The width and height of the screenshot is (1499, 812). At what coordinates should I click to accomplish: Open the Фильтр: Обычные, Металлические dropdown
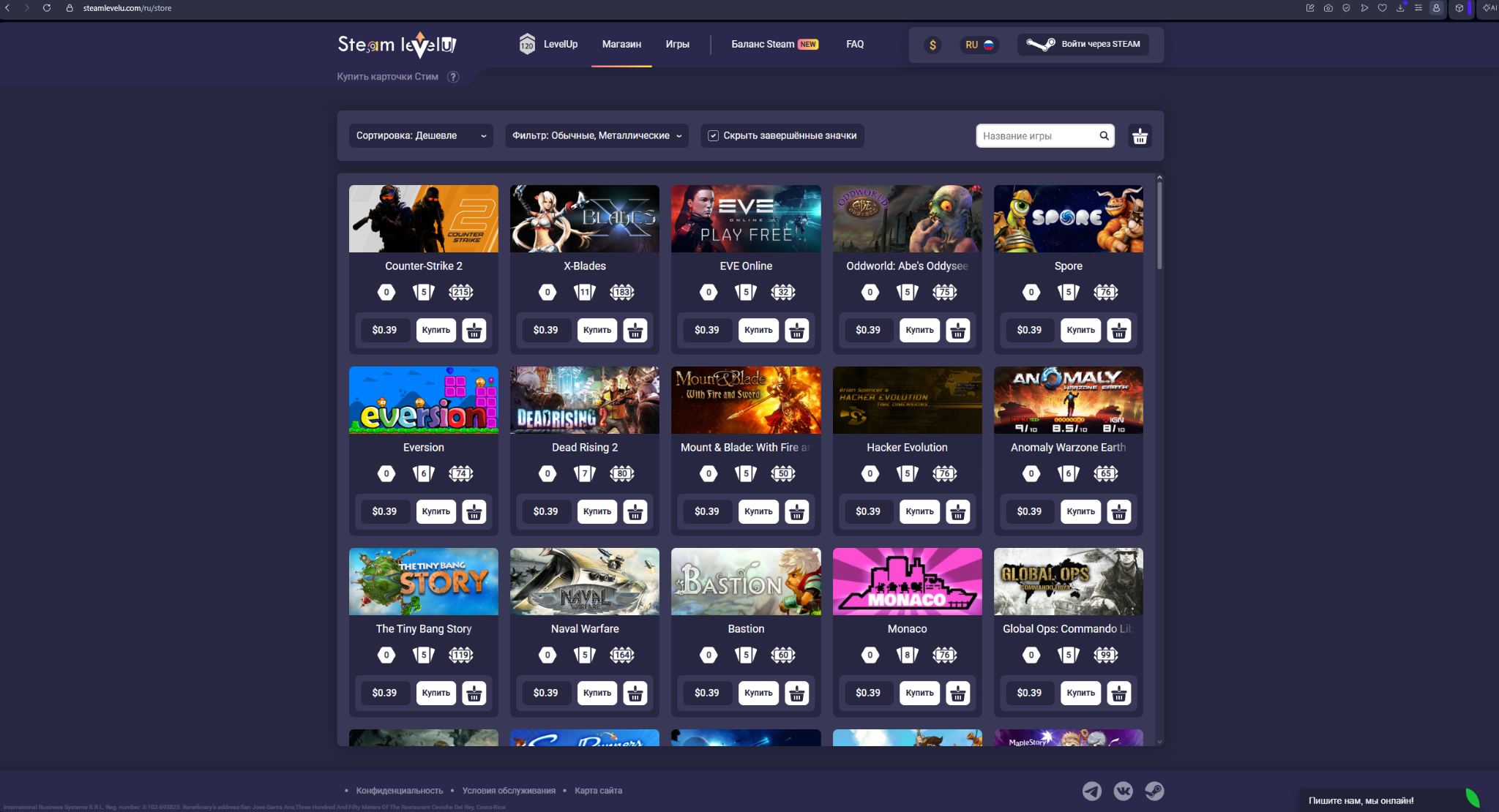pos(597,136)
